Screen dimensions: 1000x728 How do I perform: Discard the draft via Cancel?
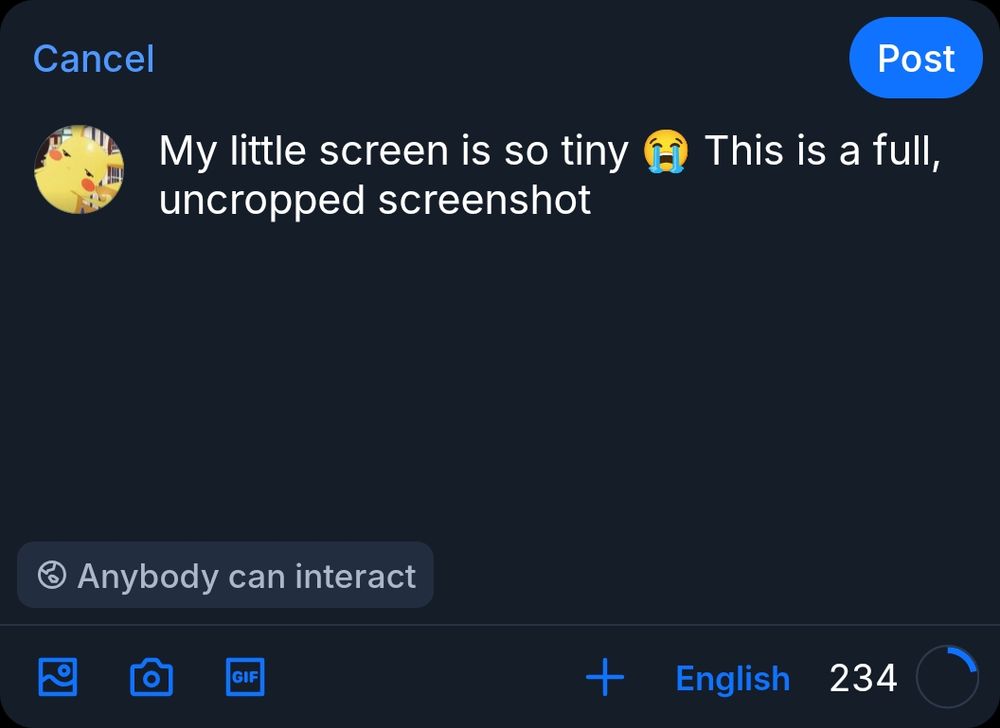pyautogui.click(x=93, y=57)
